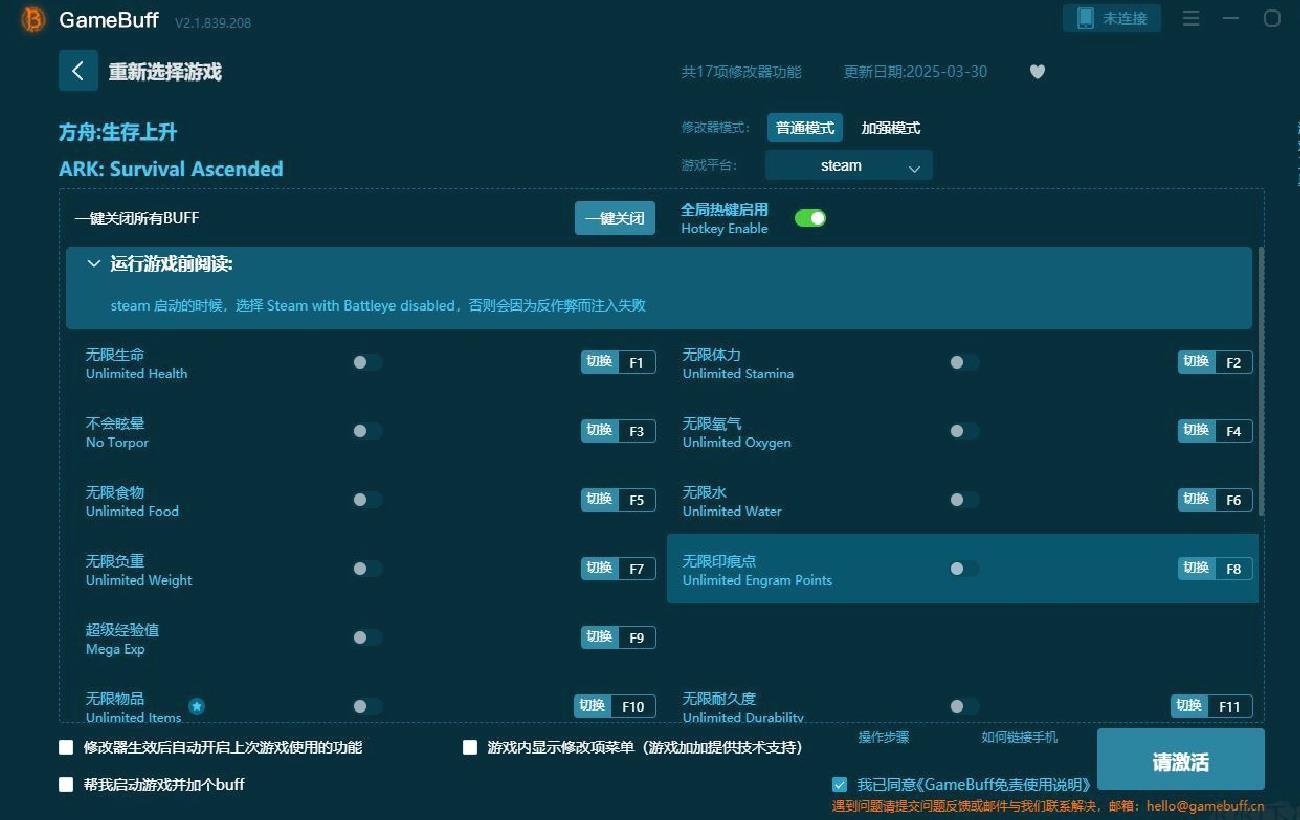This screenshot has width=1300, height=820.
Task: Click 切换 for the F9 hotkey
Action: tap(599, 638)
